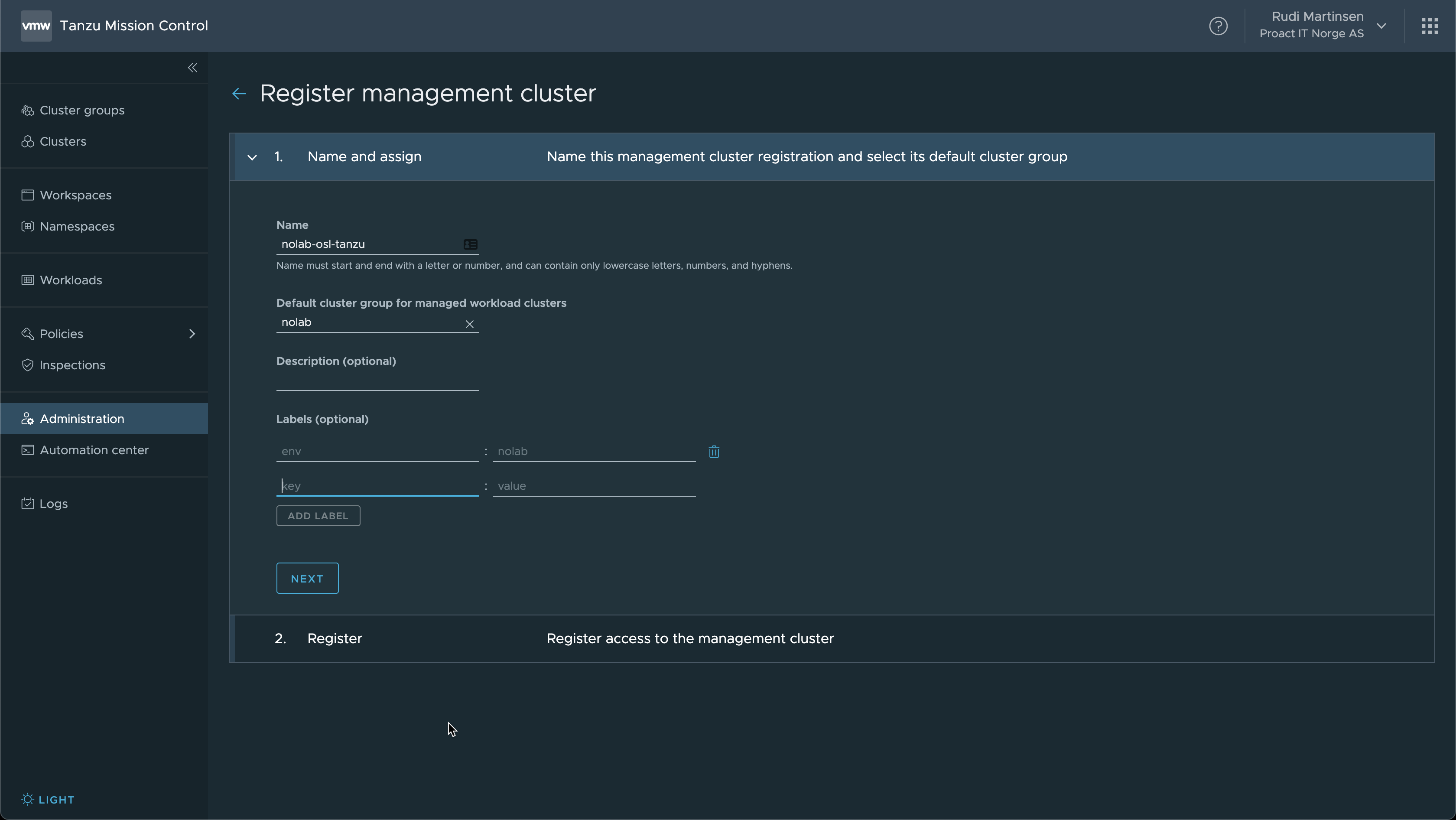Click the sun icon for light theme
The image size is (1456, 820).
pyautogui.click(x=27, y=799)
